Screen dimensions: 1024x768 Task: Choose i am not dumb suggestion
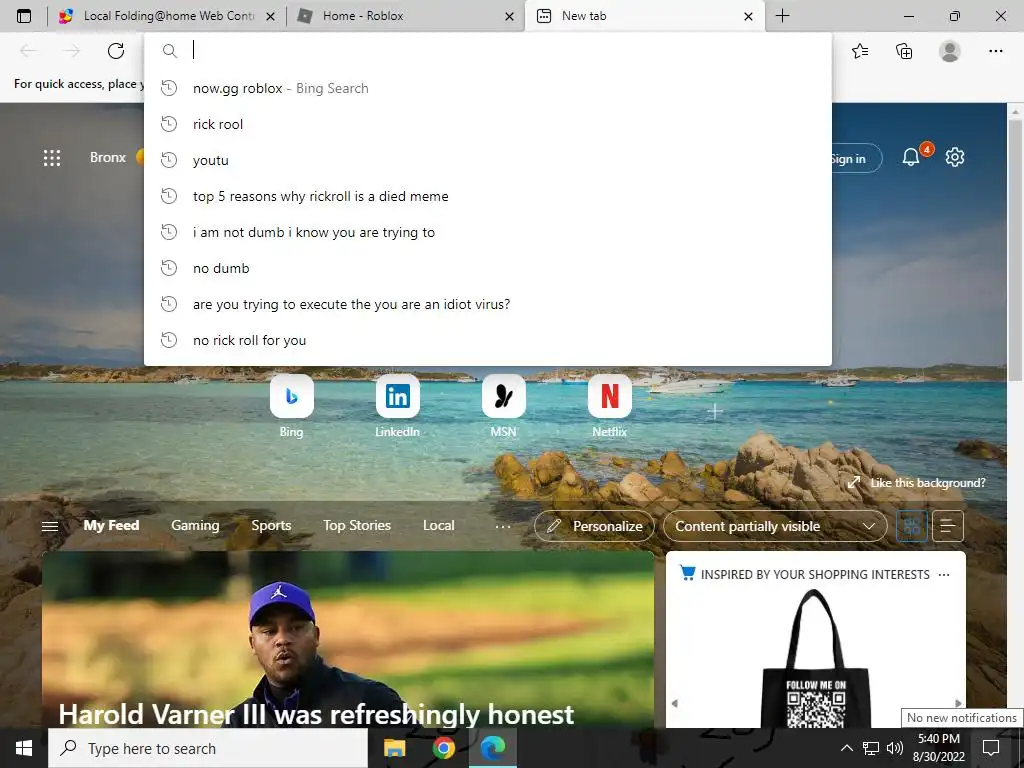[x=488, y=232]
